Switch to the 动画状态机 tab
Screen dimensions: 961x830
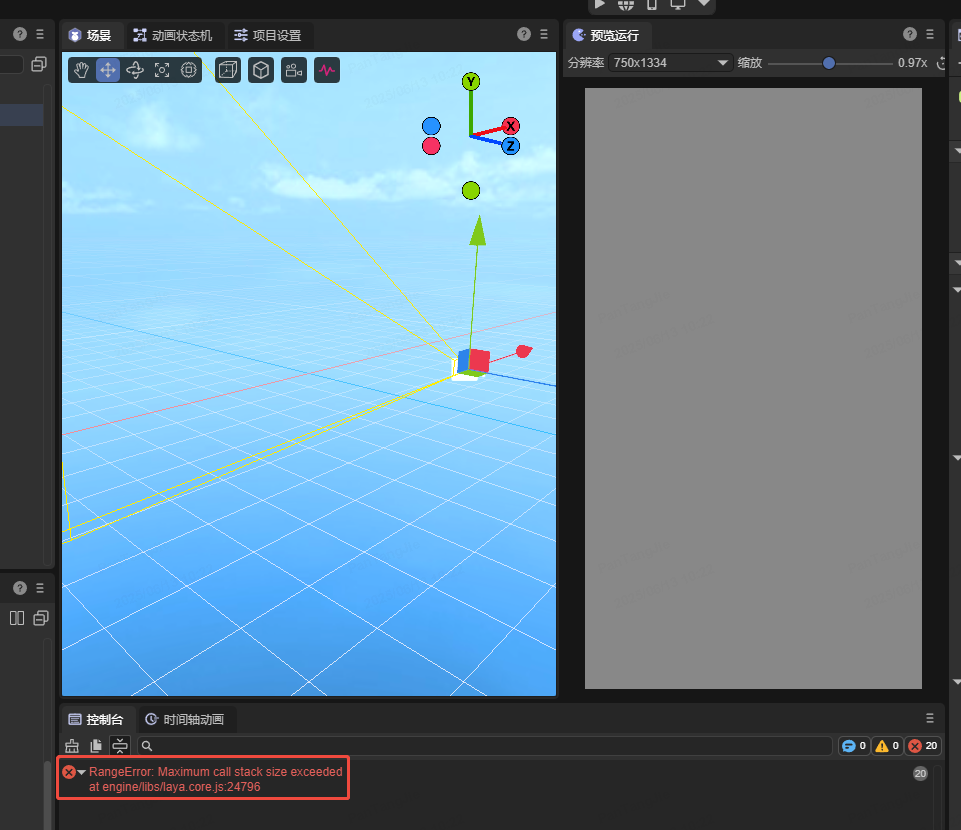point(172,35)
